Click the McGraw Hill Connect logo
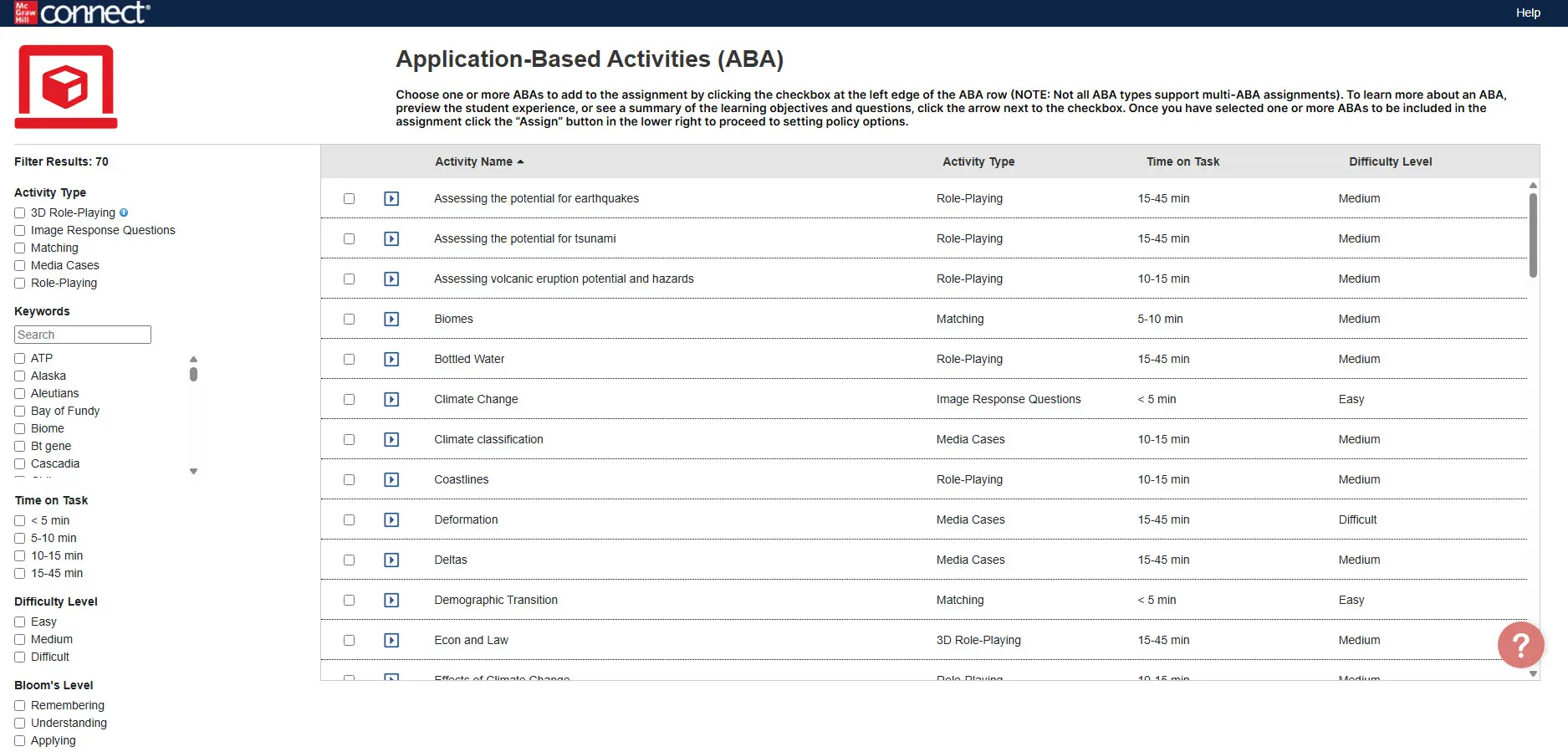This screenshot has width=1568, height=752. click(x=82, y=13)
